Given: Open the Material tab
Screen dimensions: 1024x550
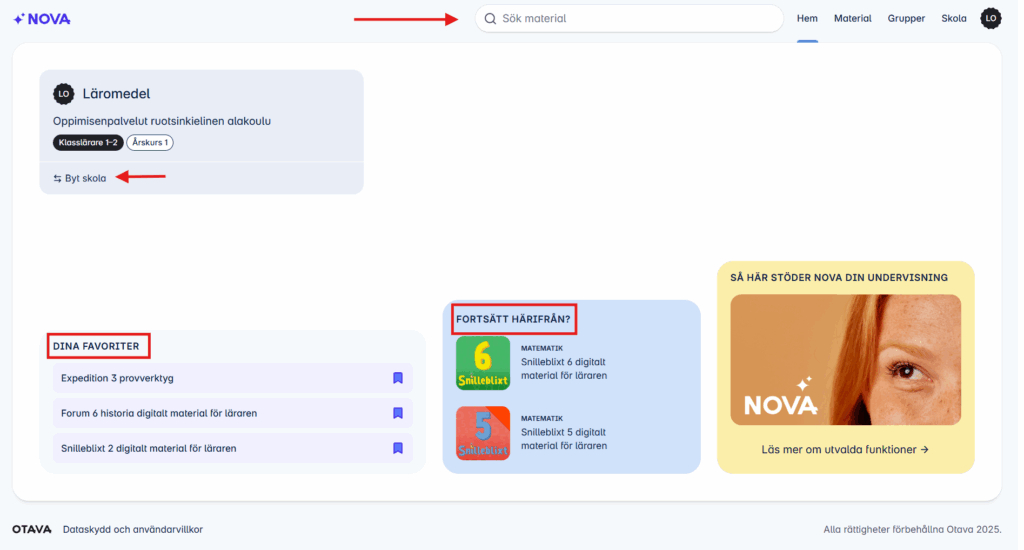Looking at the screenshot, I should click(852, 18).
